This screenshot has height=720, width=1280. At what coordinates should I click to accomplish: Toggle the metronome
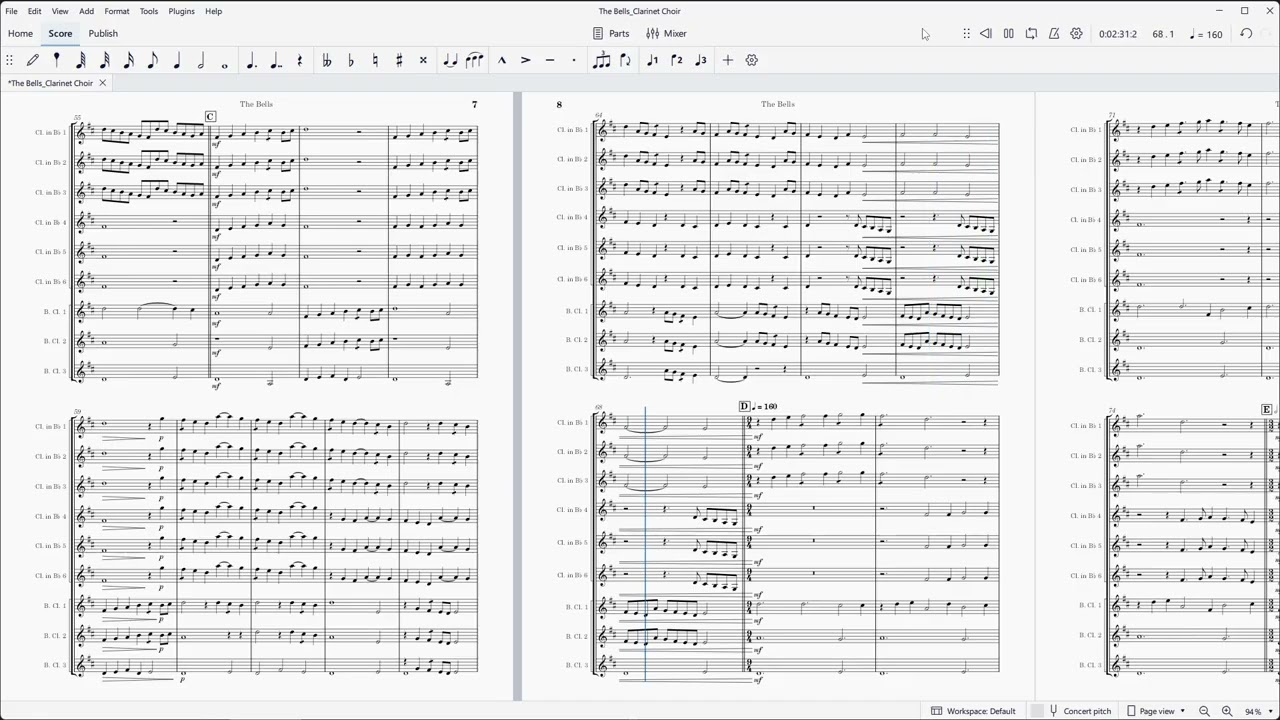1054,34
